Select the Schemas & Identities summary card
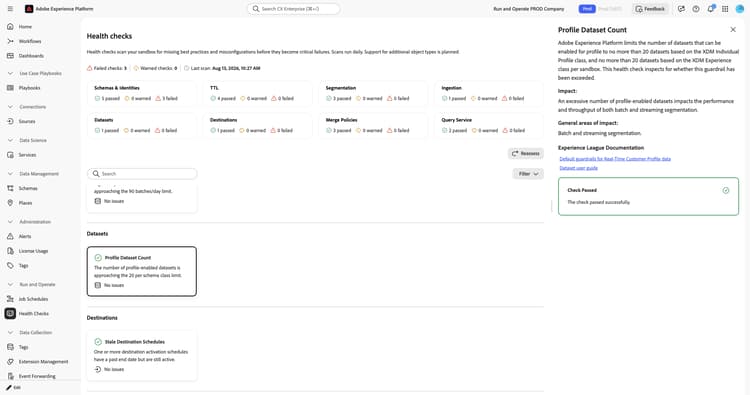 coord(142,93)
